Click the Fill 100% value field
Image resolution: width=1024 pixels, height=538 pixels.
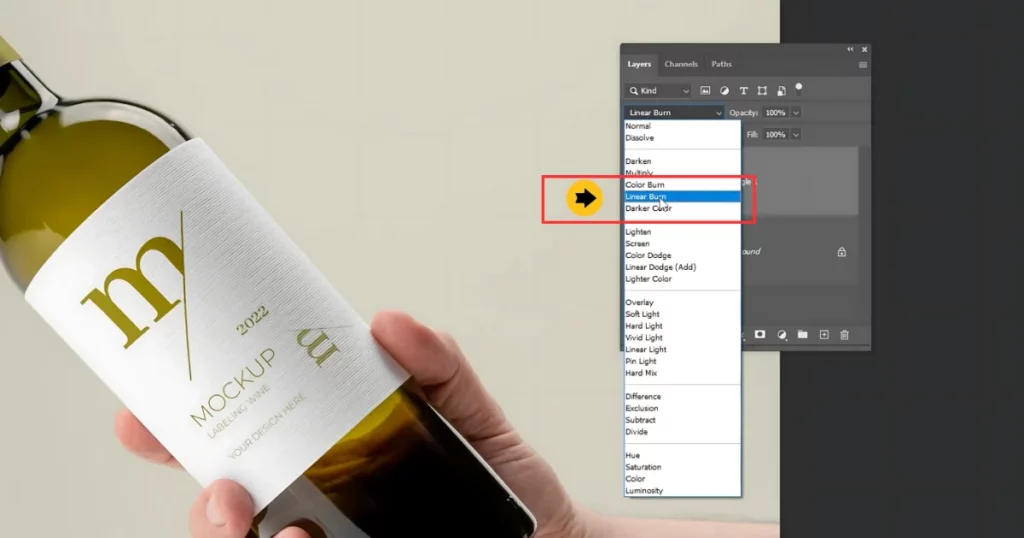pyautogui.click(x=776, y=134)
